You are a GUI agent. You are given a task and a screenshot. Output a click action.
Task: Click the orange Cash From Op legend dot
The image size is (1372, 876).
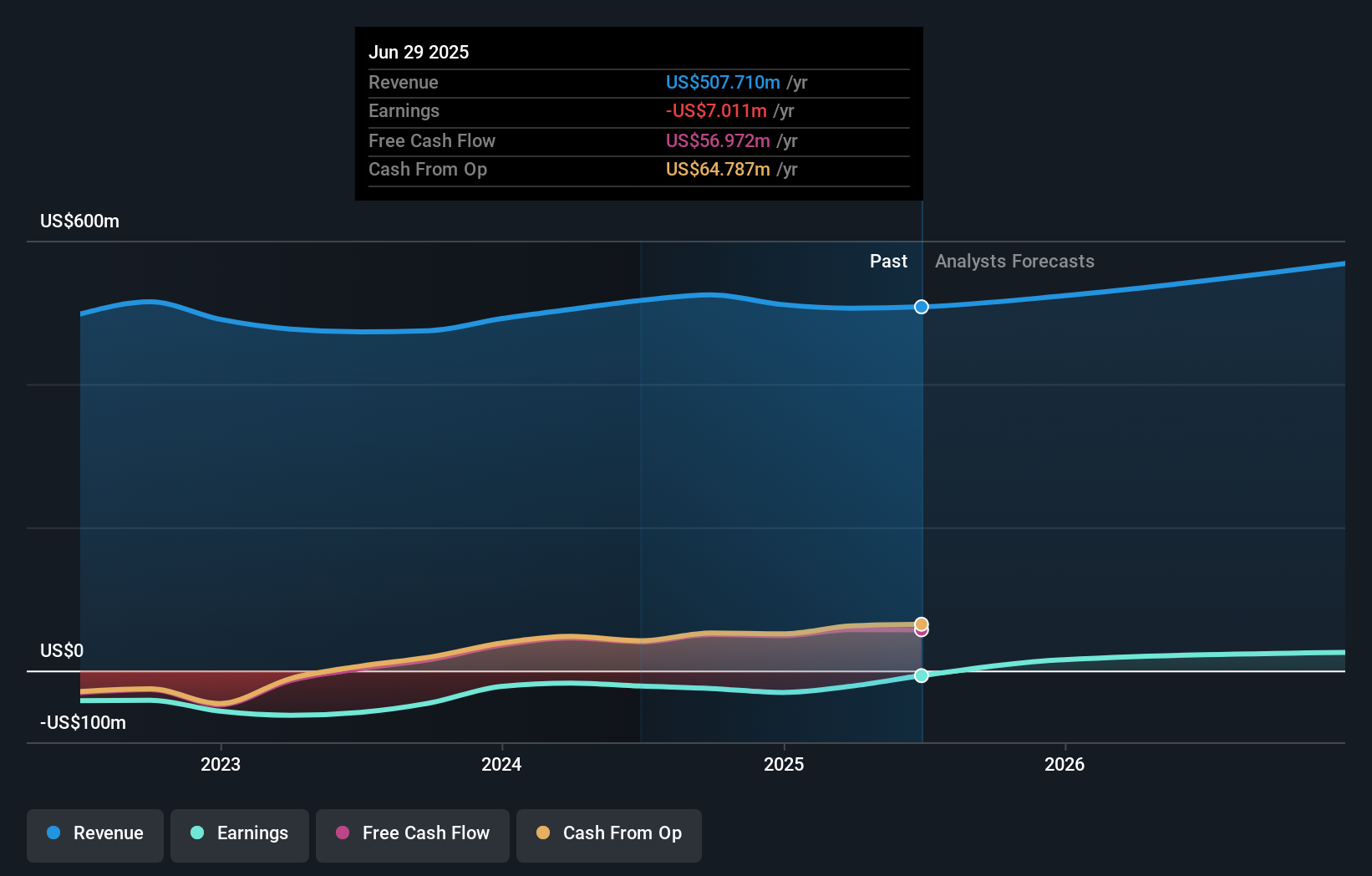point(543,833)
